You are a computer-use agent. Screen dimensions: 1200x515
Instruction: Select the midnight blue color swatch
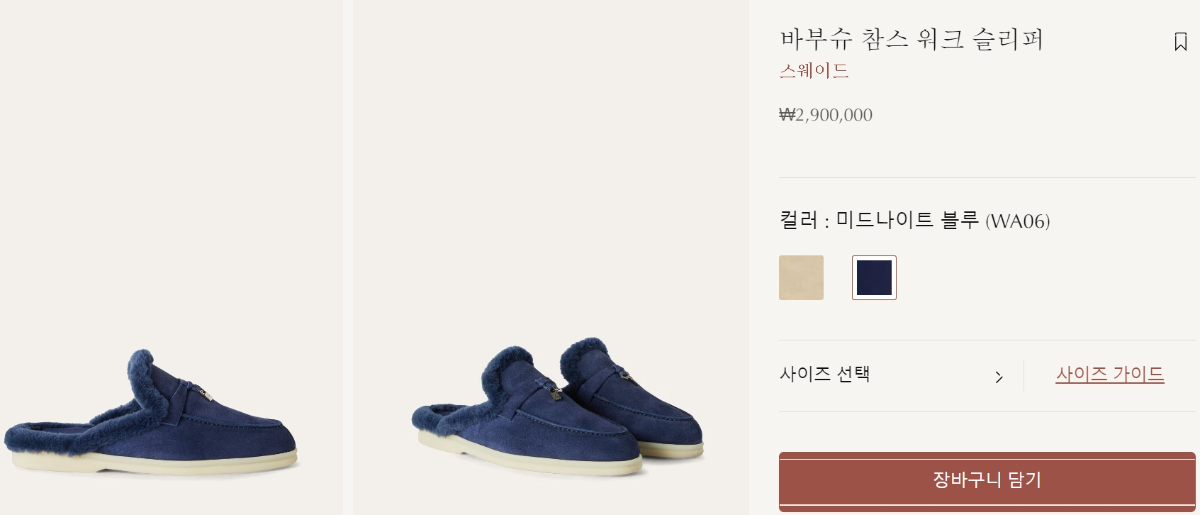pyautogui.click(x=874, y=277)
